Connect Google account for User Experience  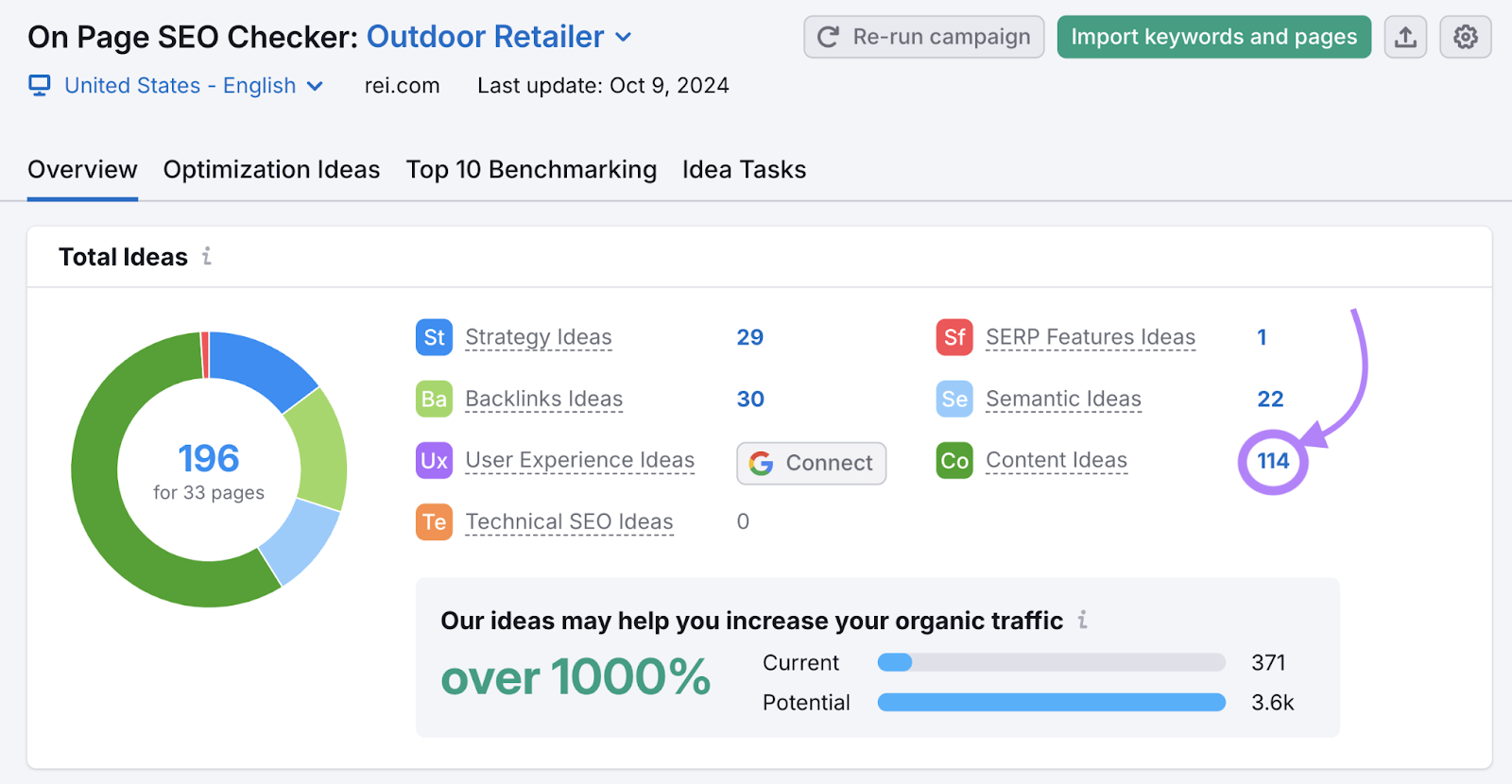click(811, 463)
